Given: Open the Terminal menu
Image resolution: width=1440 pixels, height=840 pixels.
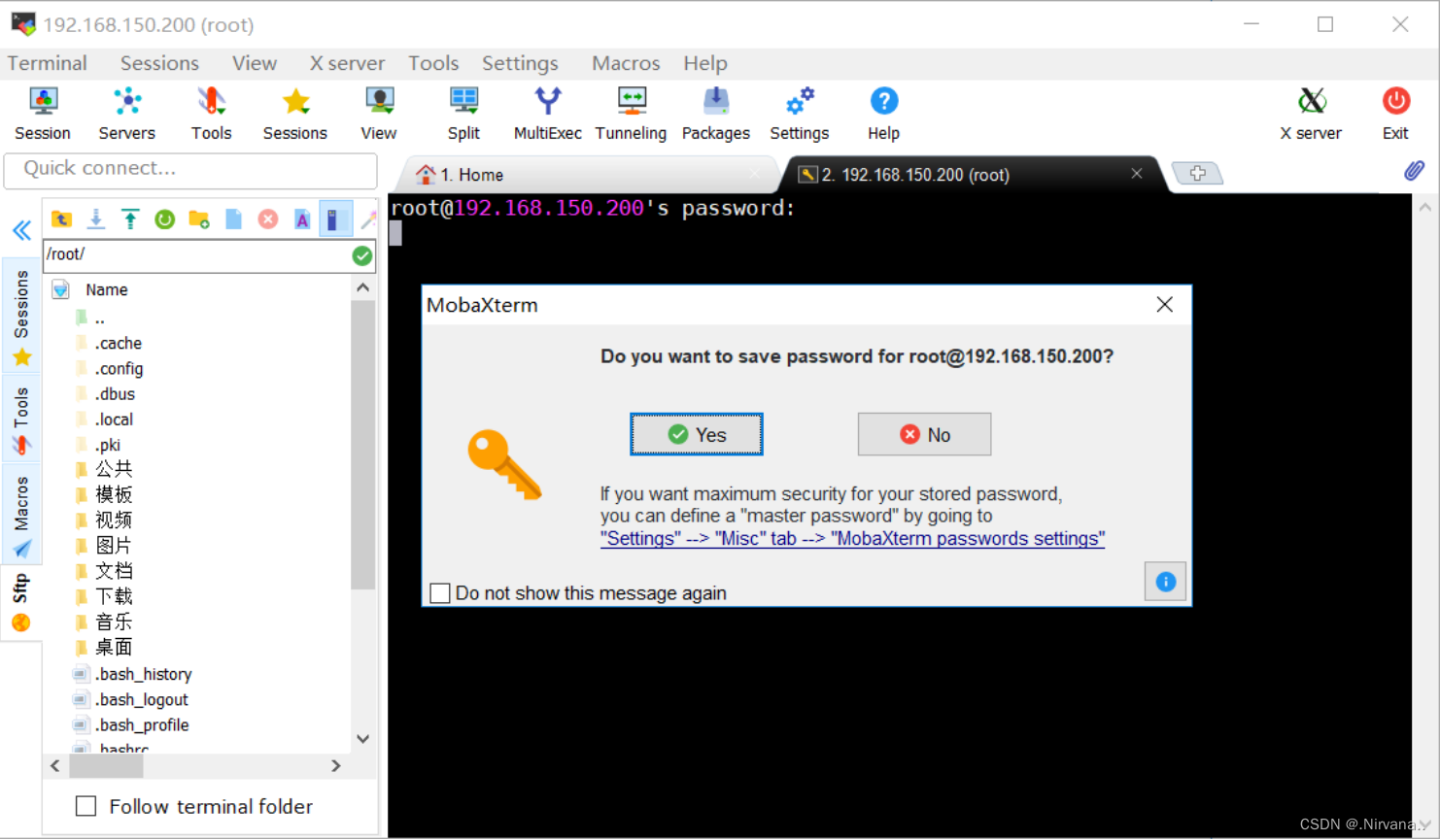Looking at the screenshot, I should click(47, 63).
